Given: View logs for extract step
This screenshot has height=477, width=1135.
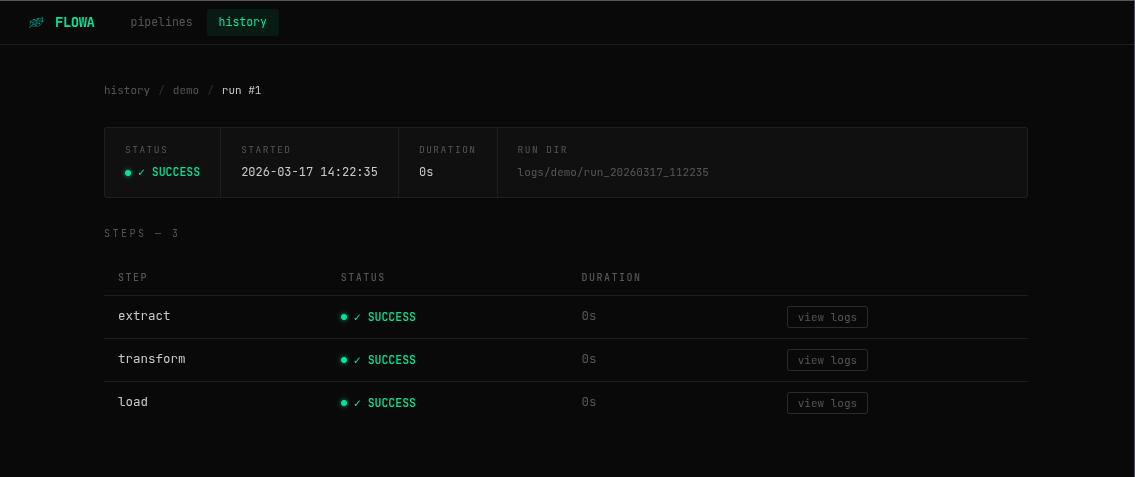Looking at the screenshot, I should coord(827,317).
